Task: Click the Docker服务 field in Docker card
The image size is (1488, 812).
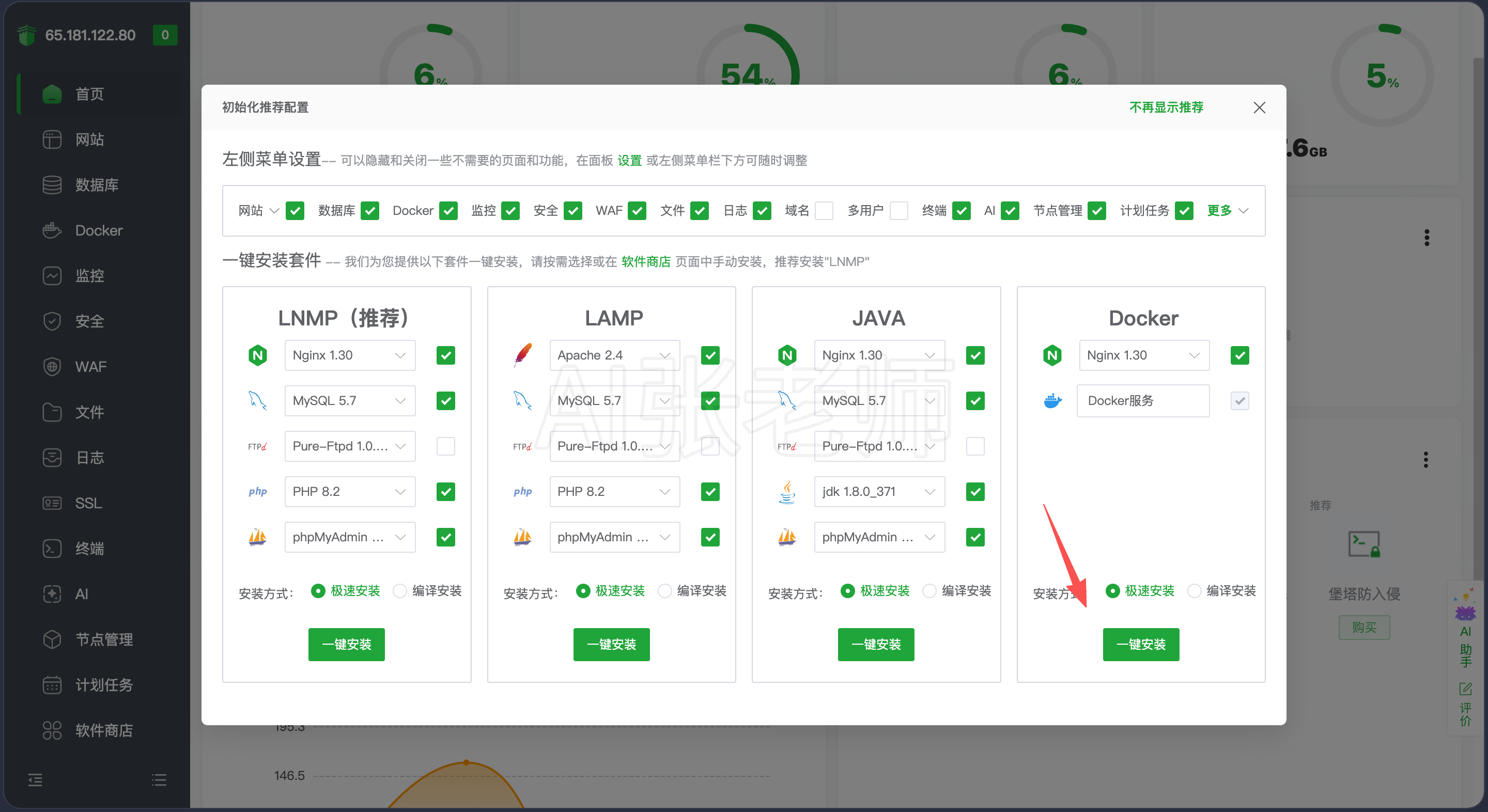Action: (1143, 401)
